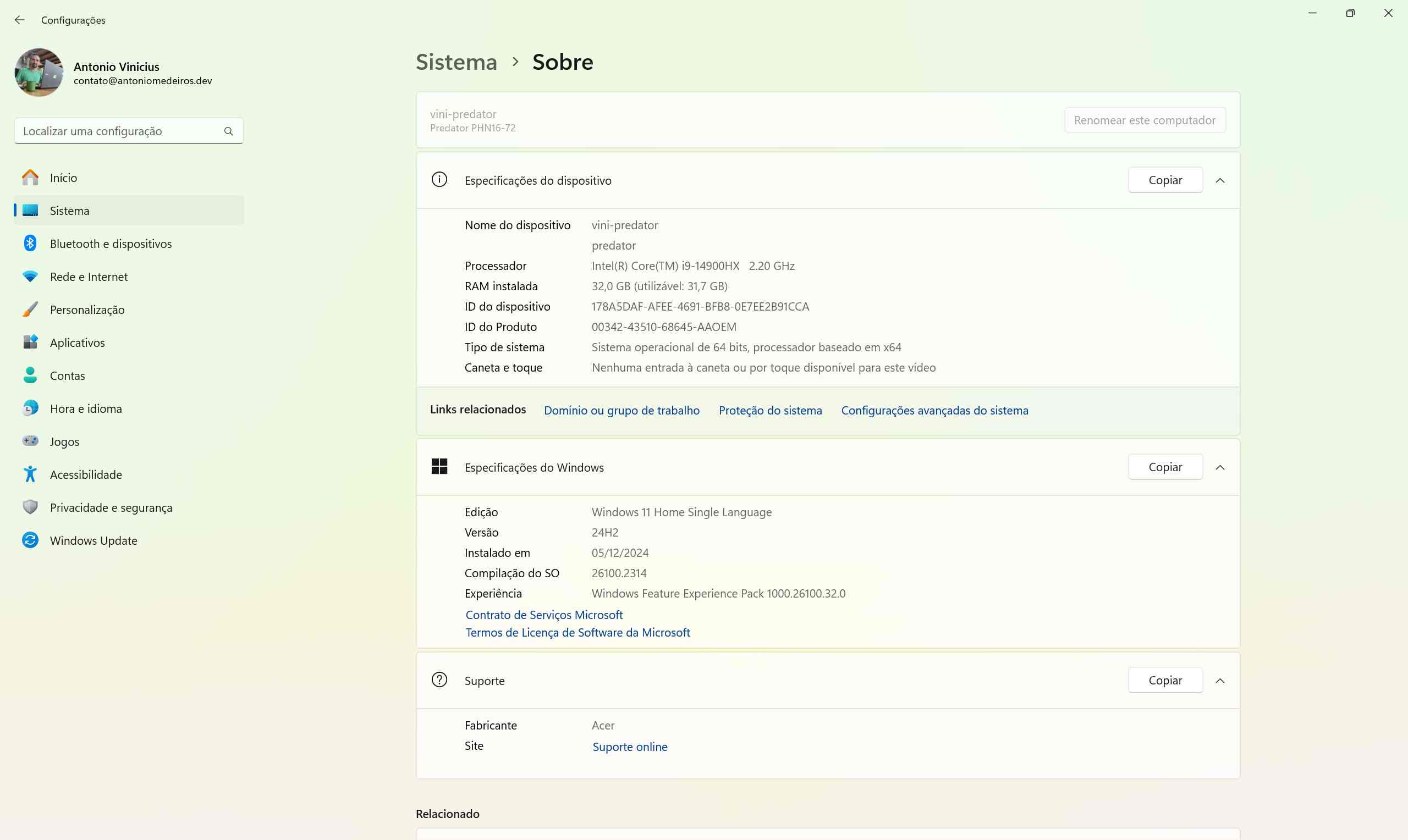Viewport: 1408px width, 840px height.
Task: Collapse the Especificações do Windows section
Action: (x=1220, y=467)
